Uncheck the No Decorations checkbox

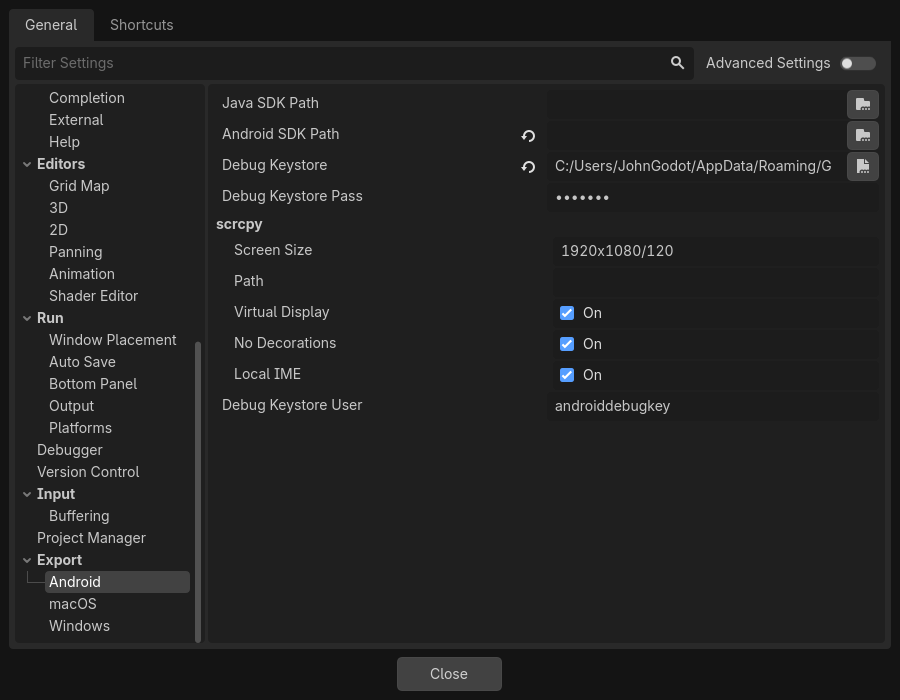coord(567,344)
